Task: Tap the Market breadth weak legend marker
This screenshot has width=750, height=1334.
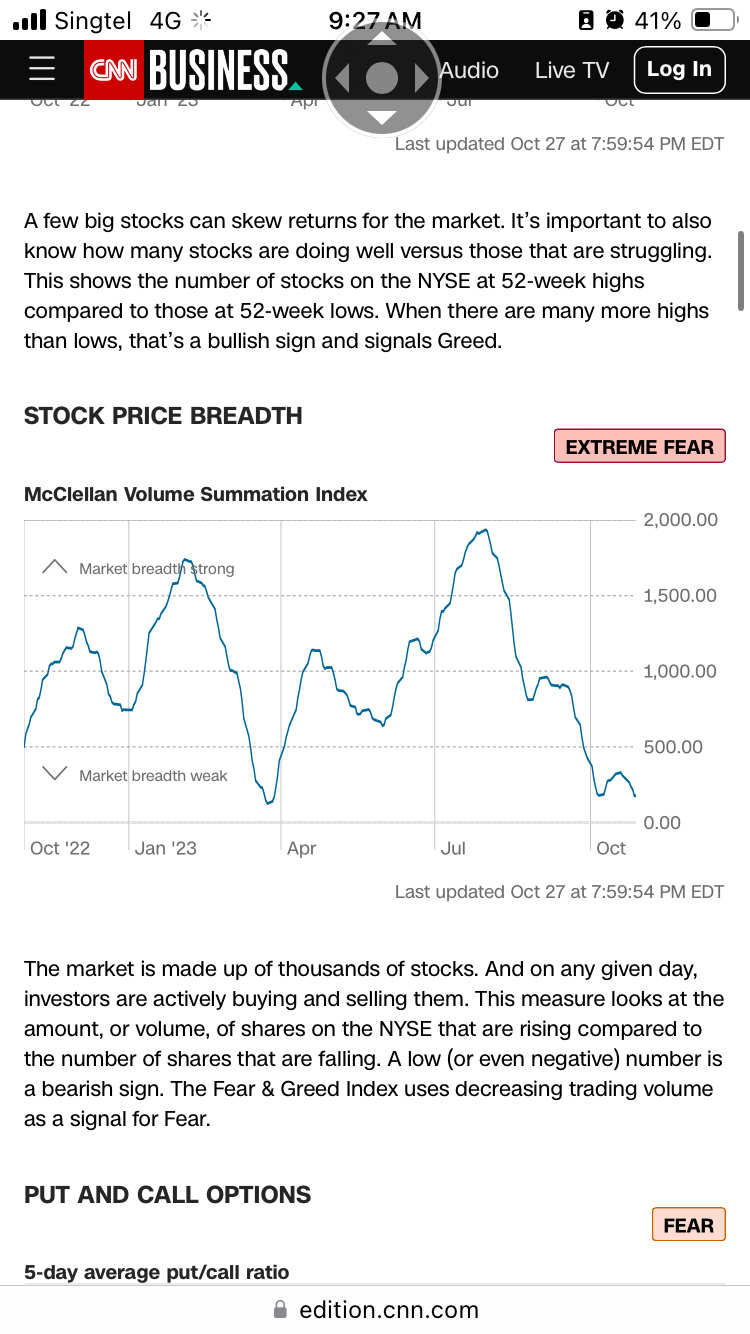Action: (x=54, y=773)
